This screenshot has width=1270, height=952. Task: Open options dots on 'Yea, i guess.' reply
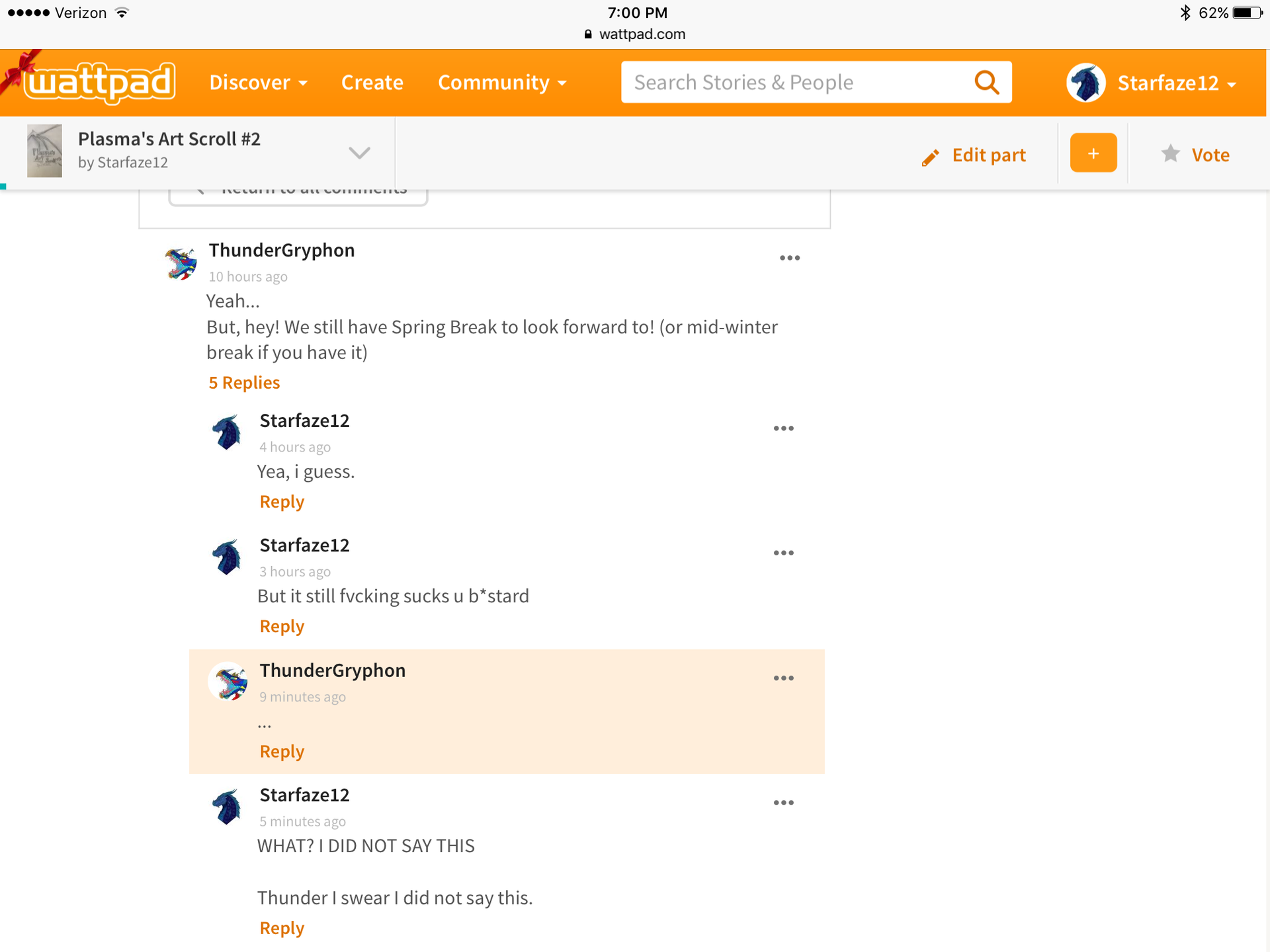783,428
